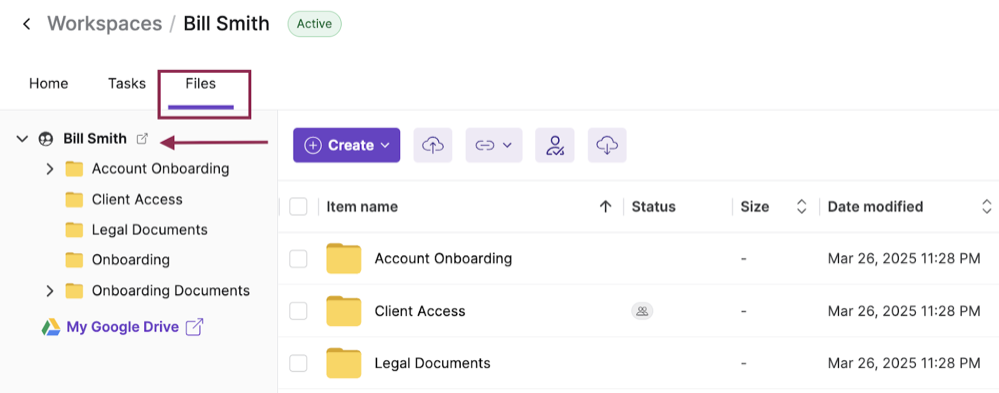This screenshot has width=999, height=393.
Task: Select the Onboarding folder in sidebar
Action: [131, 259]
